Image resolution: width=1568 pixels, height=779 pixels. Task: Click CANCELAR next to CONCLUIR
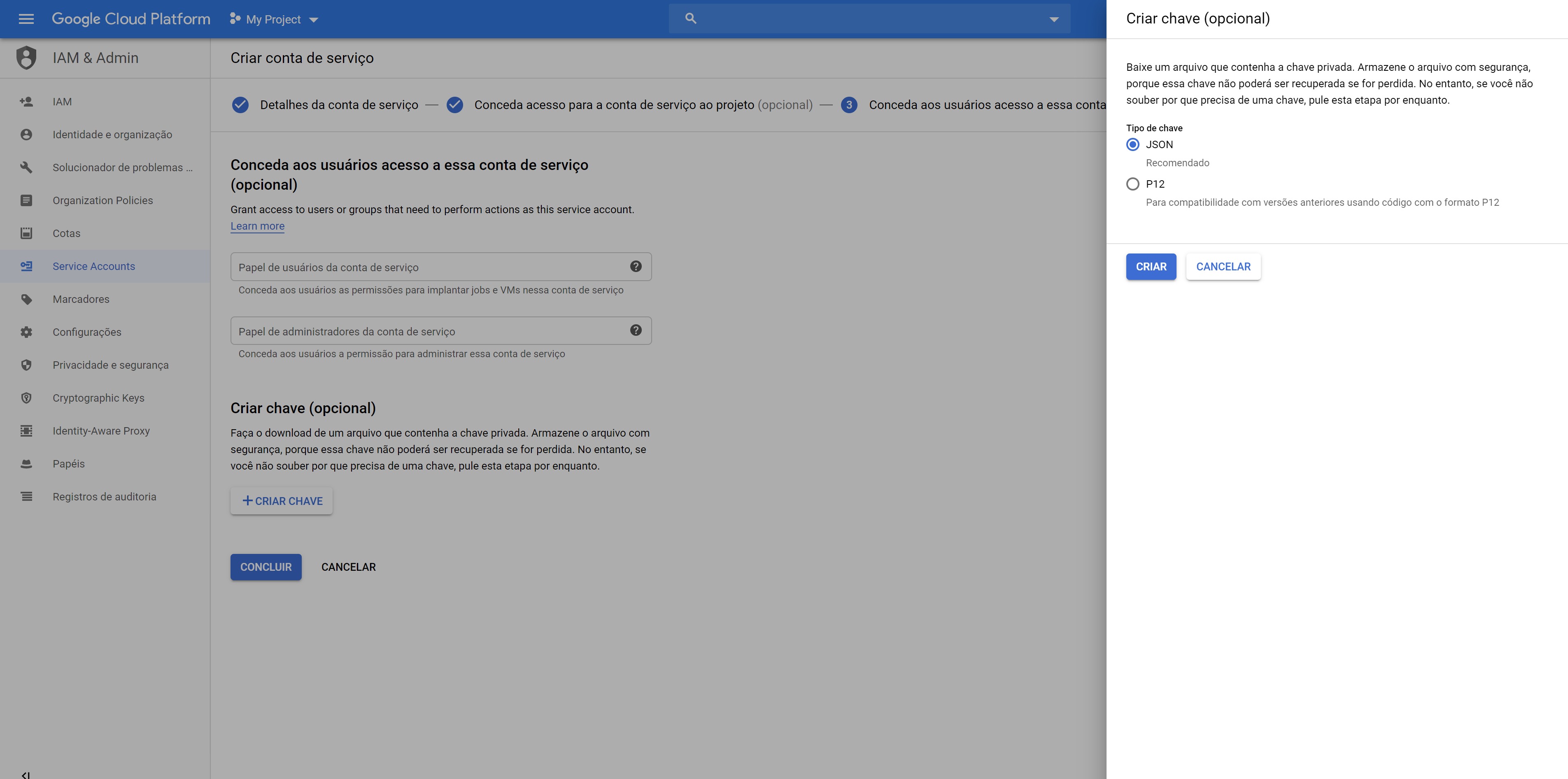(348, 567)
